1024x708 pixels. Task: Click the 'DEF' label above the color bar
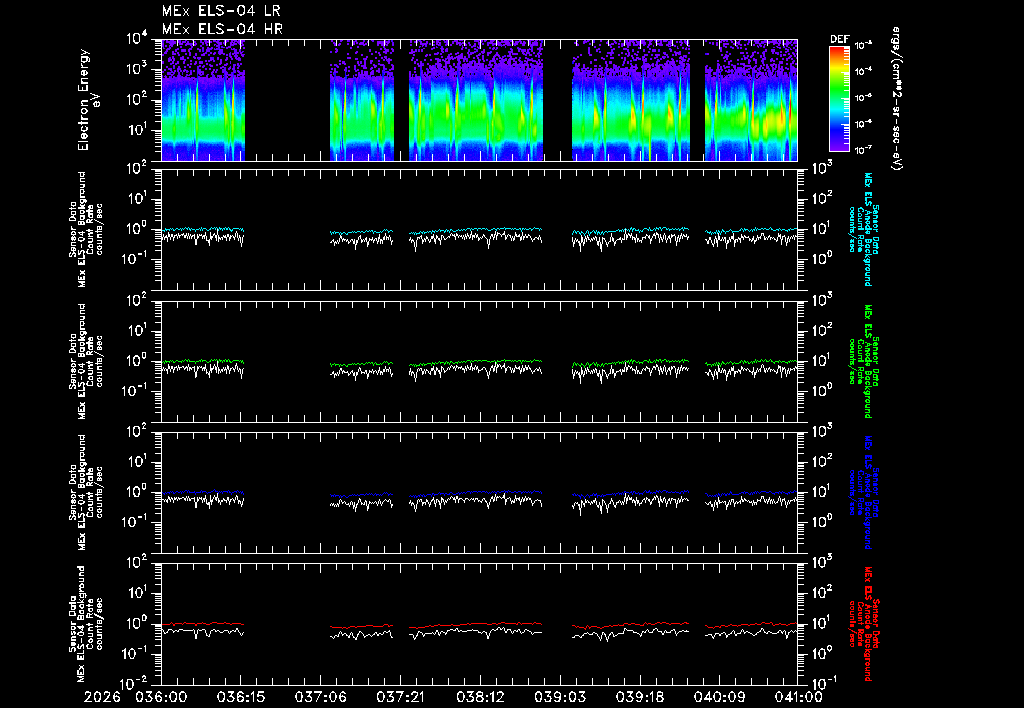(839, 39)
